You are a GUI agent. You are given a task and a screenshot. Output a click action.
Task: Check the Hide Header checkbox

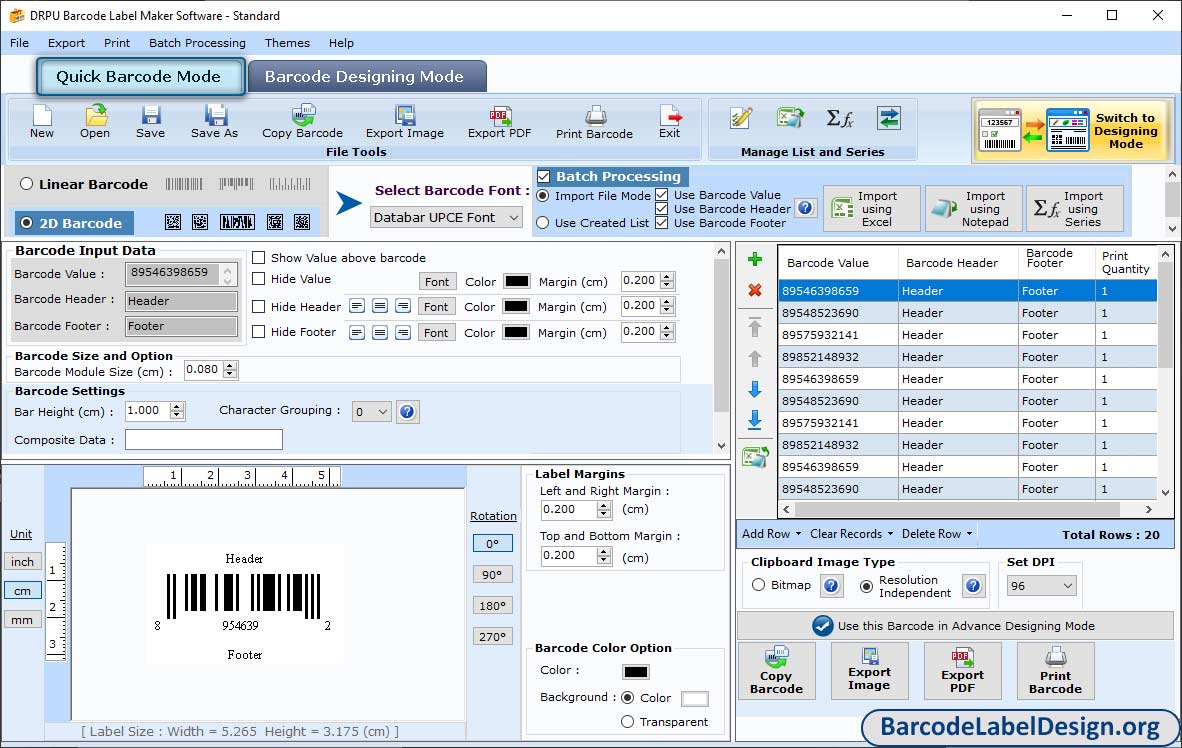click(x=259, y=307)
